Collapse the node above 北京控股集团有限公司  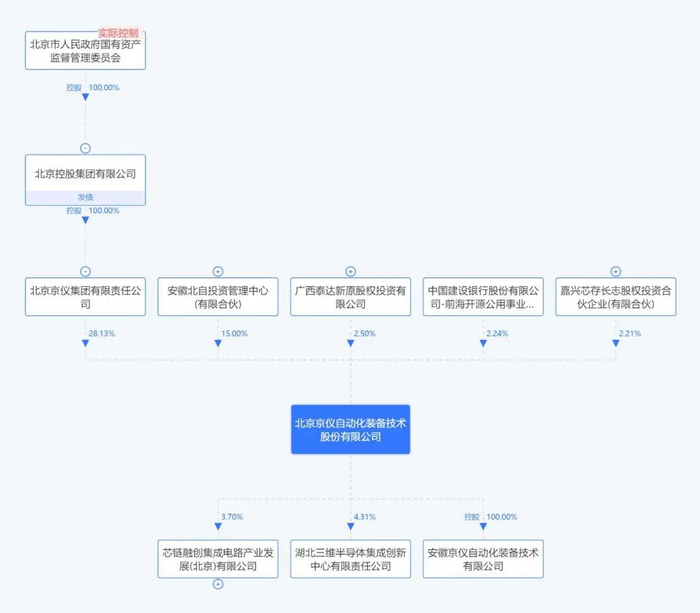[x=85, y=148]
